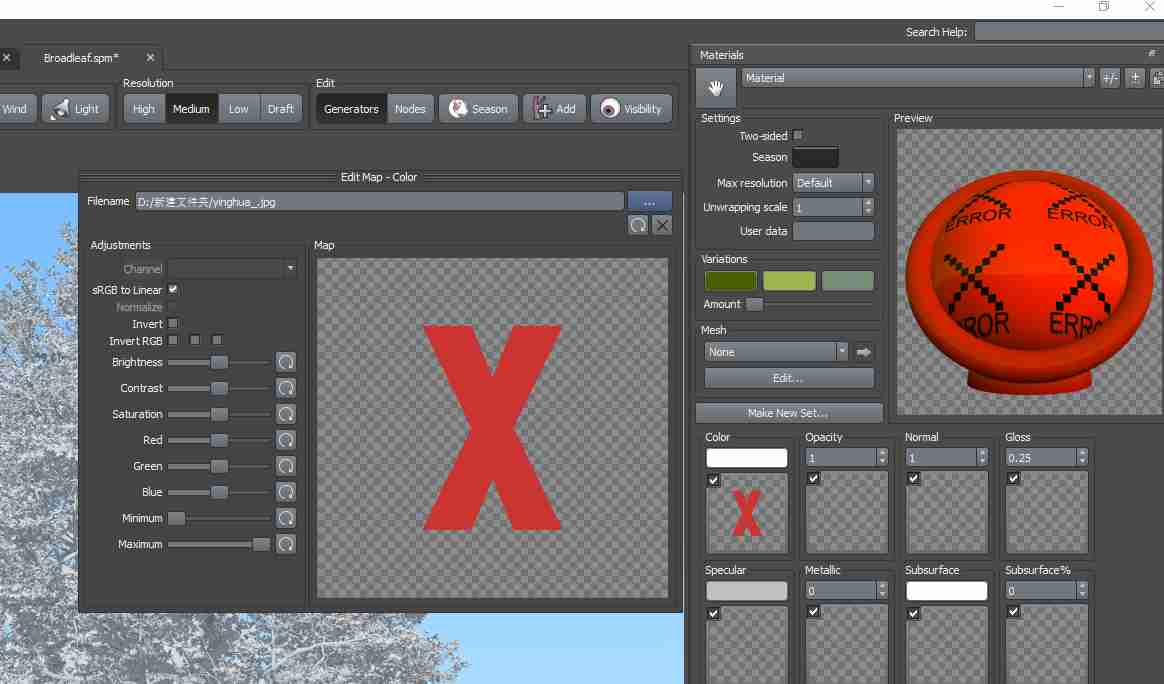The height and width of the screenshot is (684, 1164).
Task: Add a new material with plus button
Action: click(x=1135, y=78)
